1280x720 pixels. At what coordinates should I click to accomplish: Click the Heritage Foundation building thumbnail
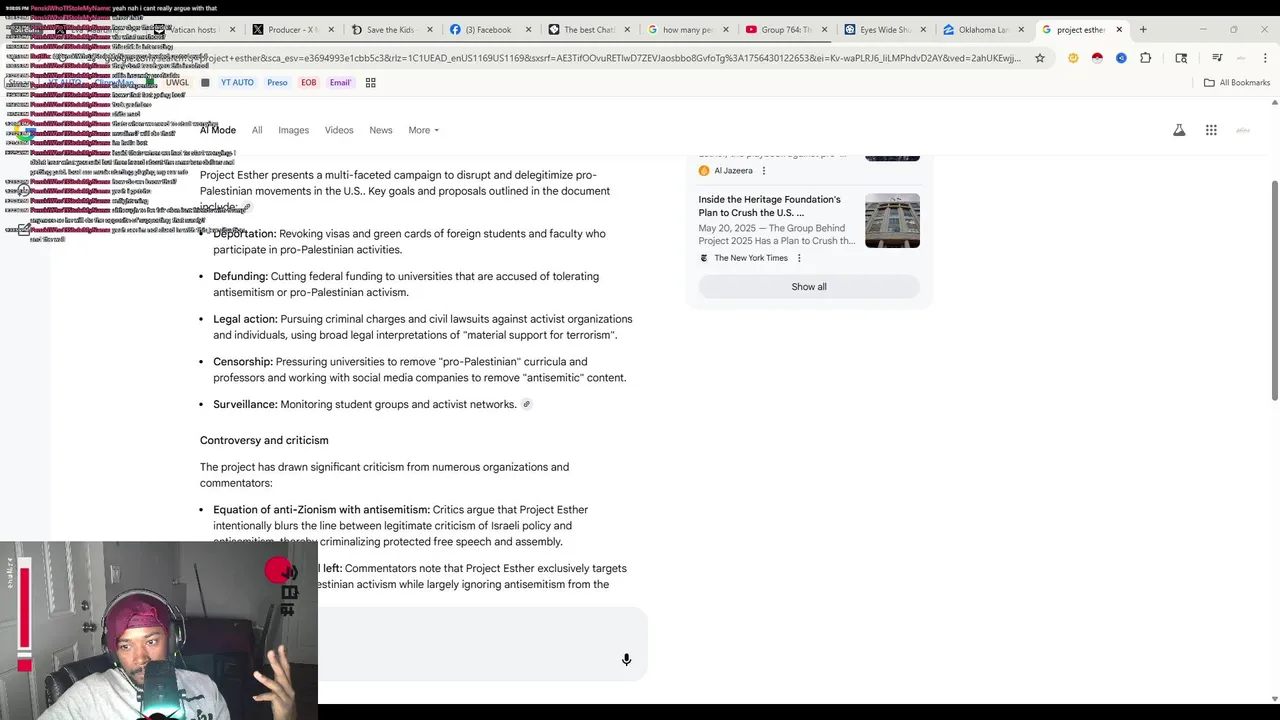[892, 220]
